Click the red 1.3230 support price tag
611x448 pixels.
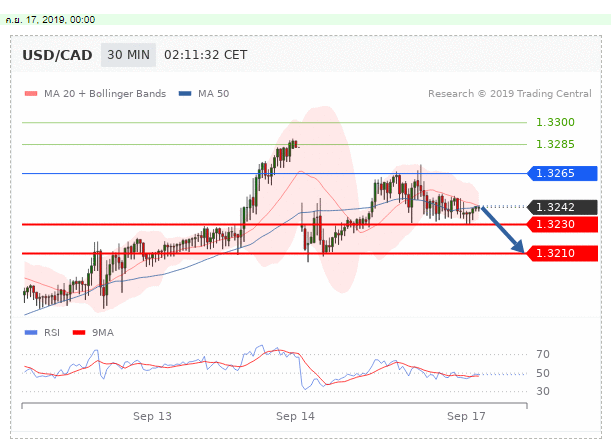(x=562, y=224)
